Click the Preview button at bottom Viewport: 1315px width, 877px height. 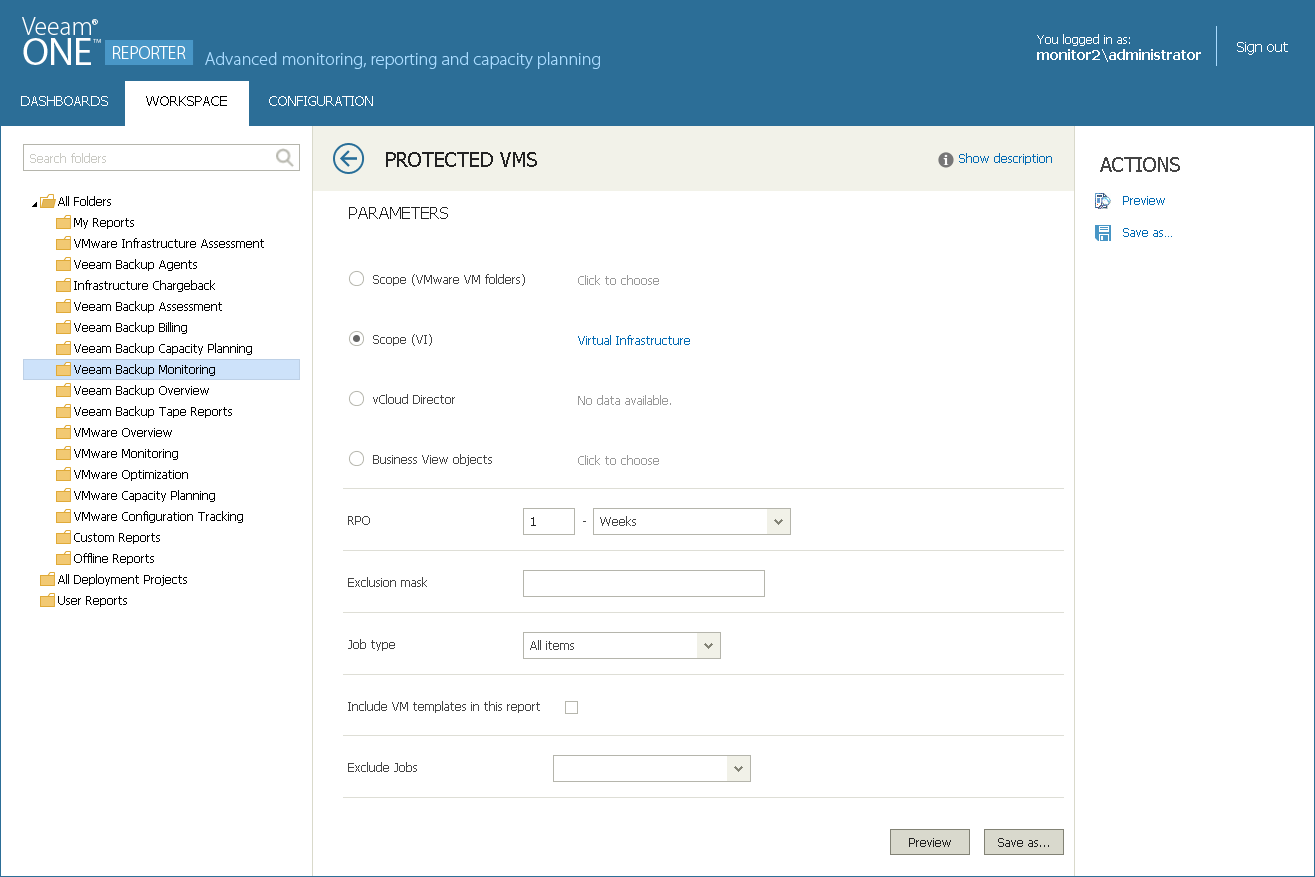(930, 842)
